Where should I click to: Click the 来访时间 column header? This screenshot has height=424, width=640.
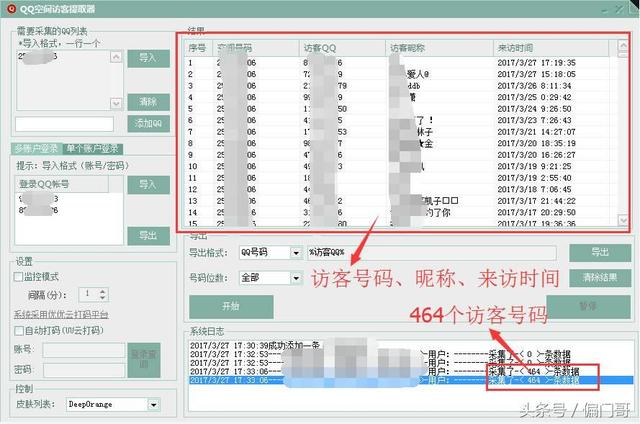551,48
